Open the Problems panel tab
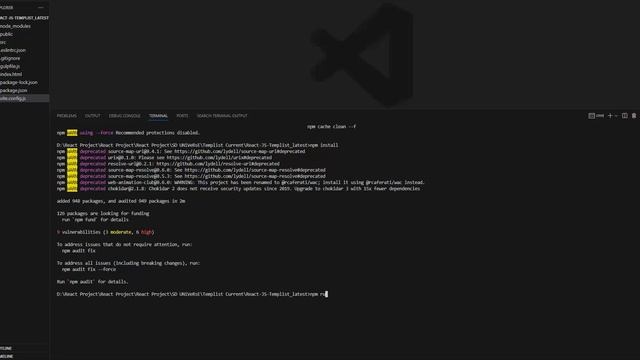 click(67, 116)
